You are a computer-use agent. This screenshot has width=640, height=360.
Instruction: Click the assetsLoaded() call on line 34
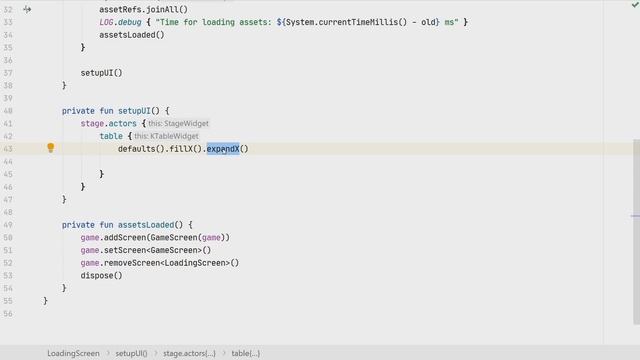[x=132, y=35]
